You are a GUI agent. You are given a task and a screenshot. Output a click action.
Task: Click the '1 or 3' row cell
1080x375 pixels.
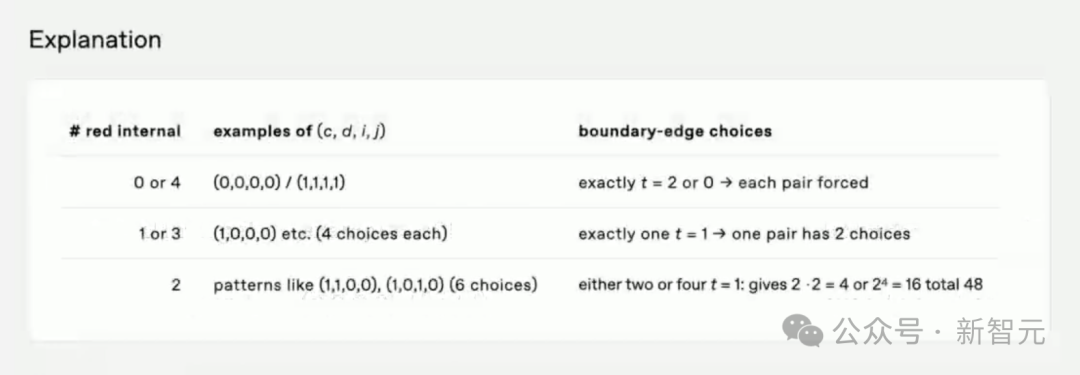pos(159,234)
